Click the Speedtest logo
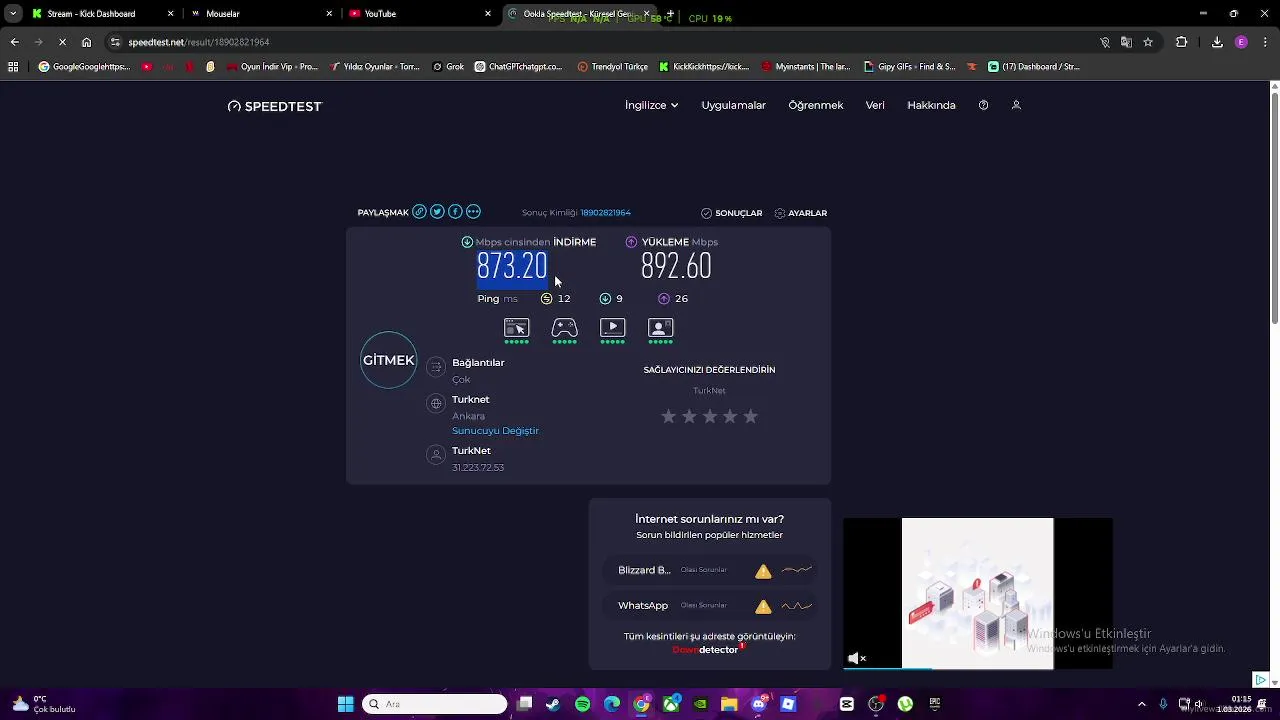The image size is (1280, 720). pos(275,106)
